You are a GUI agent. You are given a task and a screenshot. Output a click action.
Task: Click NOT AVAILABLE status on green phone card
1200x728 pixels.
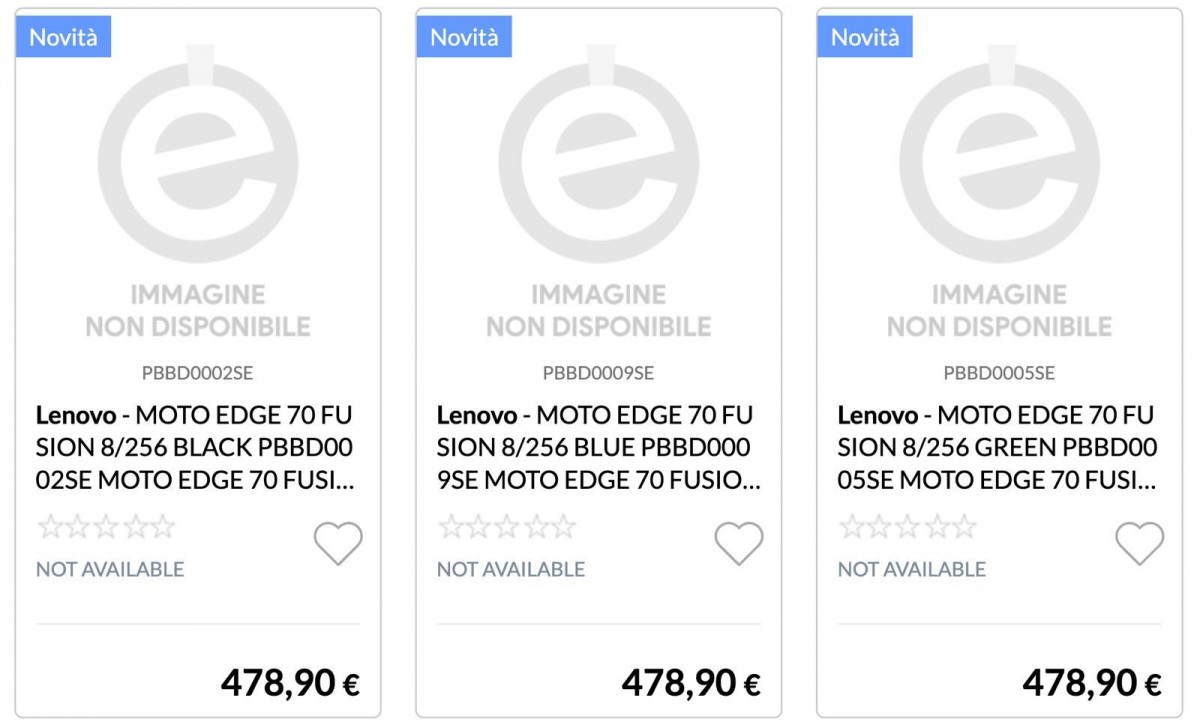pyautogui.click(x=911, y=569)
